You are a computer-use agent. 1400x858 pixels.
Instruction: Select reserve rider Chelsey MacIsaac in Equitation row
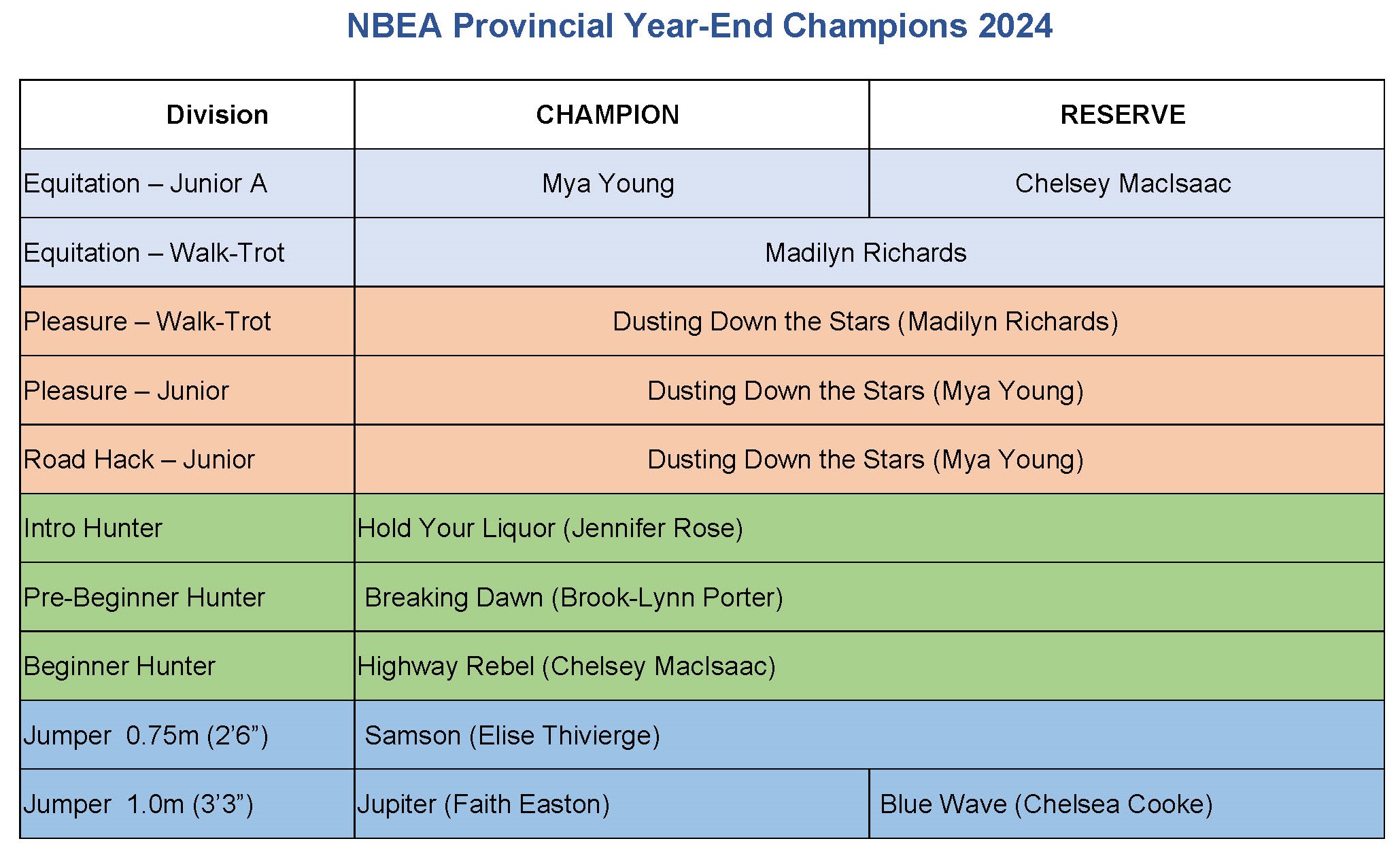click(1123, 184)
